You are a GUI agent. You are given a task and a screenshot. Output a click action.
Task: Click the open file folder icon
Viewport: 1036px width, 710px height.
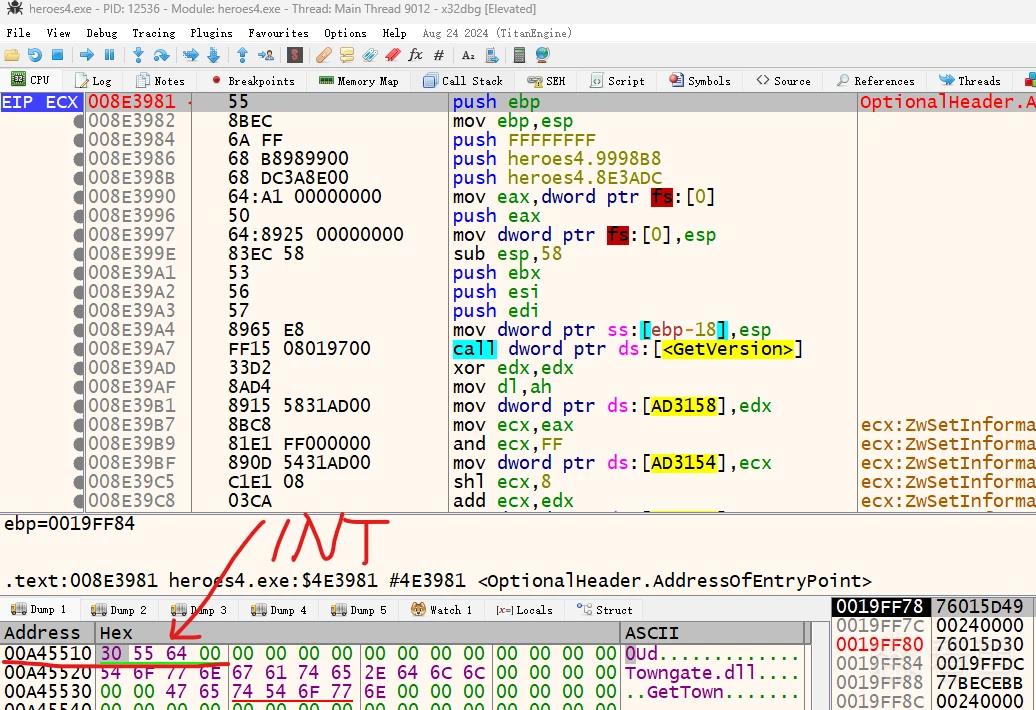click(11, 55)
